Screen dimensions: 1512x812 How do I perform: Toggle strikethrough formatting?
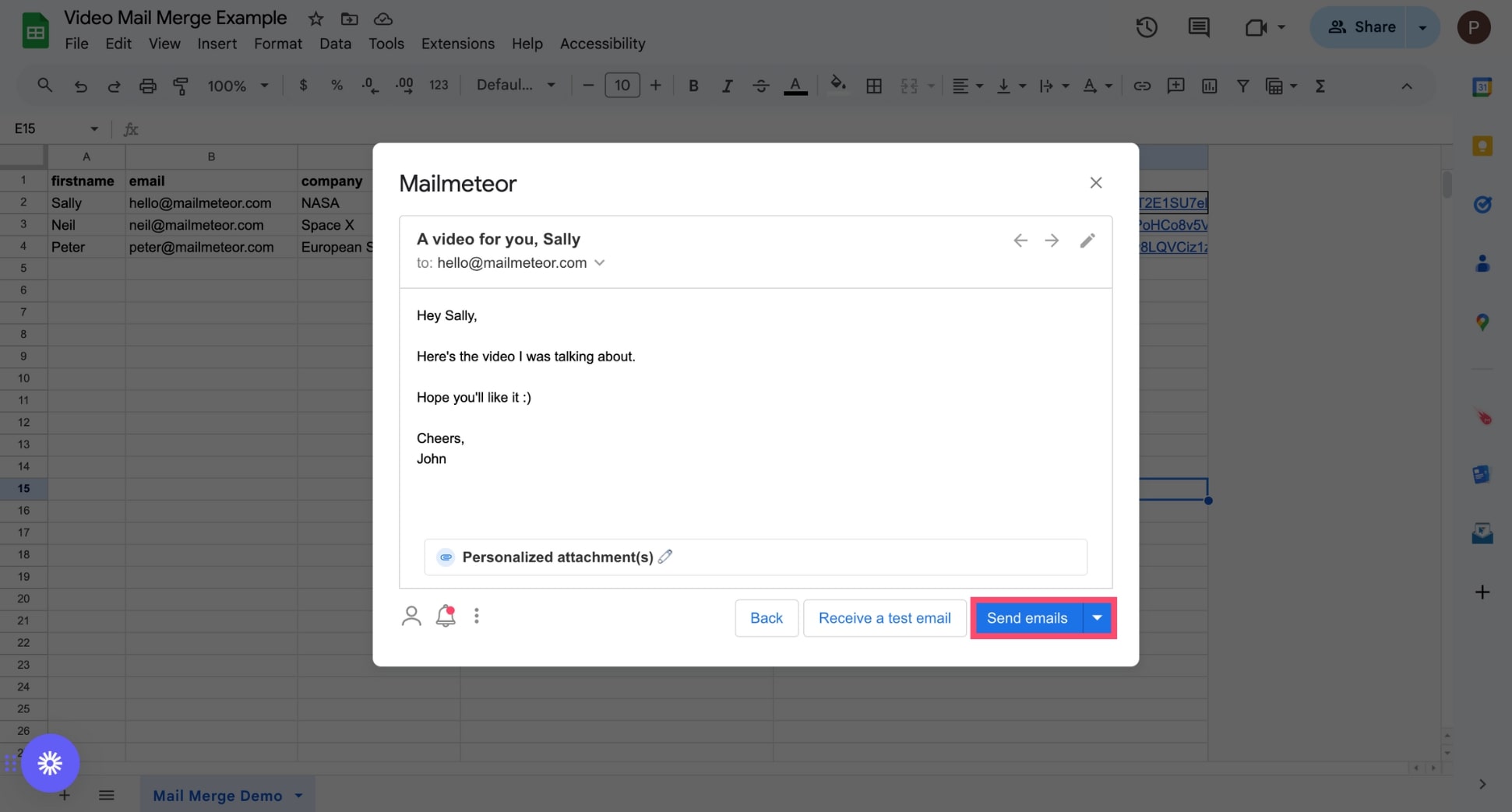click(761, 86)
